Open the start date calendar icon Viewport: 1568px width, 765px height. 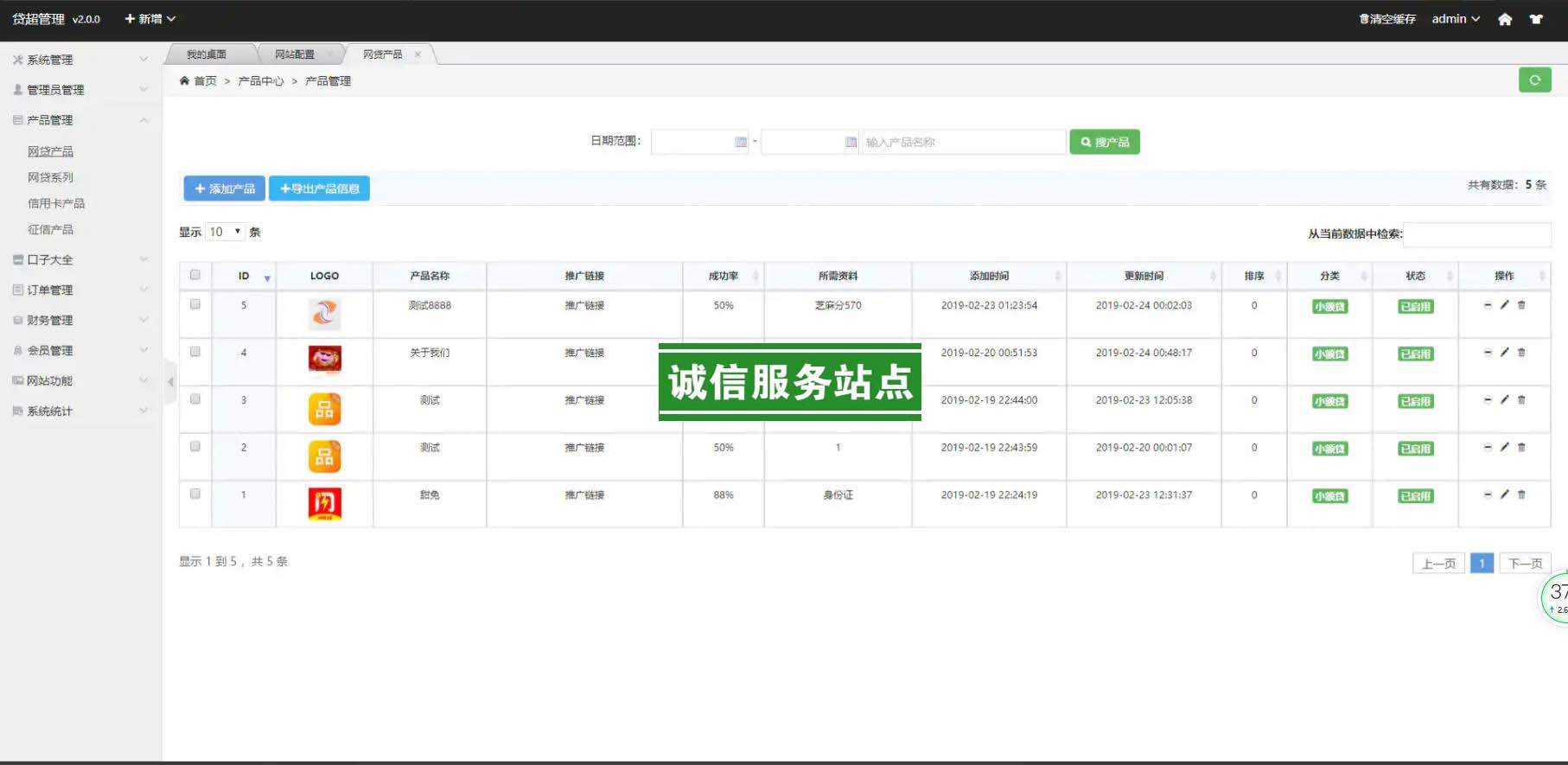[x=741, y=142]
